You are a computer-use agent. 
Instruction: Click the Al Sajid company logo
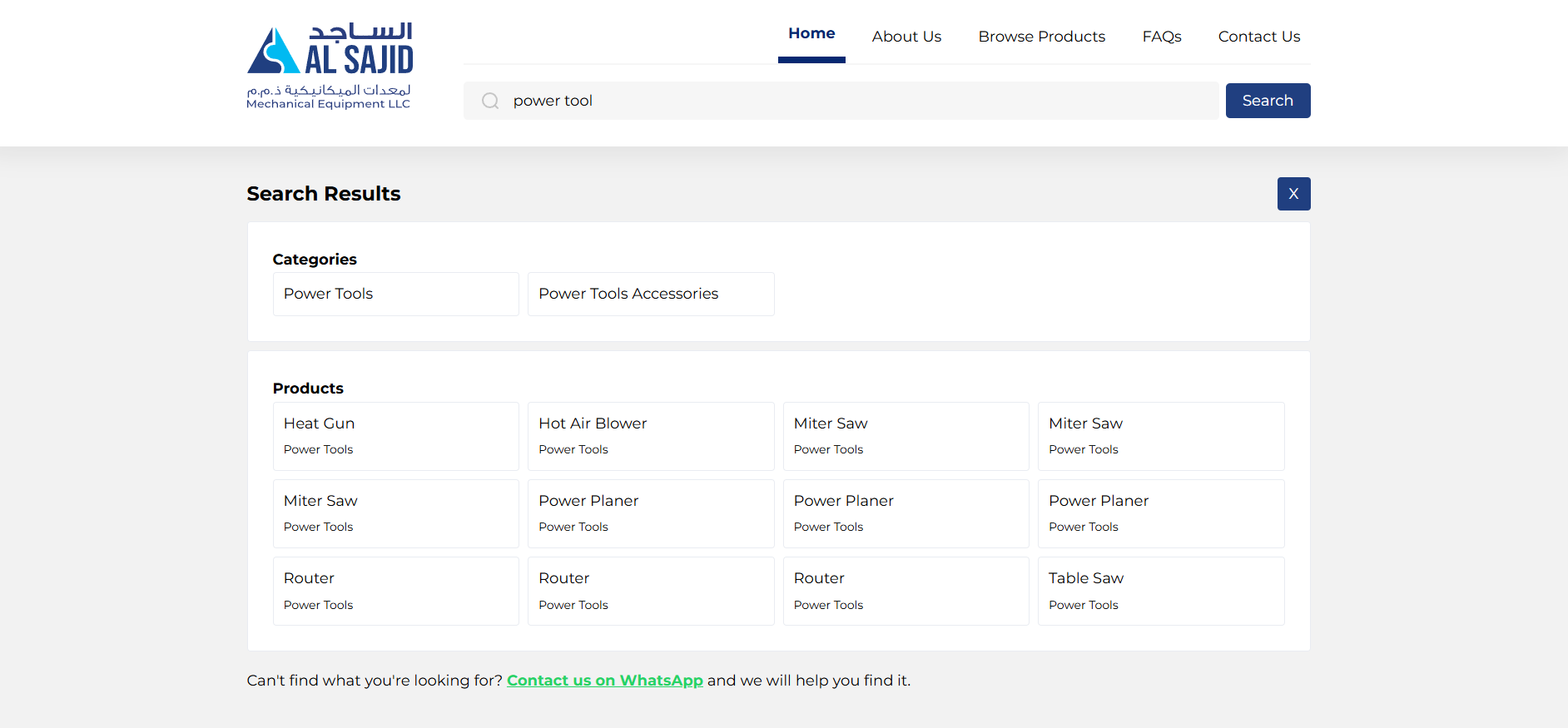click(330, 67)
